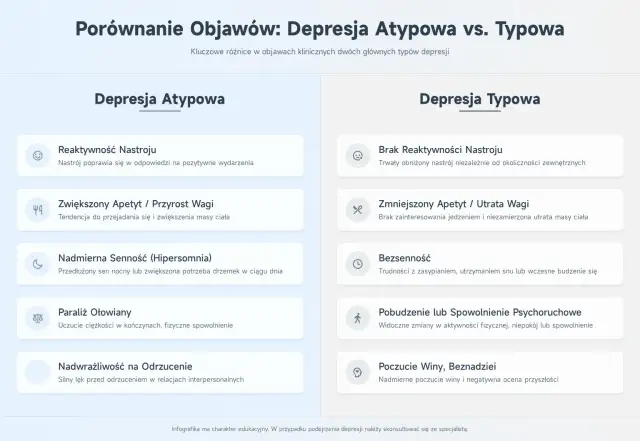Click 'Pobudzenie lub Spowolnienie Psychoruchowe' title
This screenshot has height=441, width=640.
pos(480,312)
